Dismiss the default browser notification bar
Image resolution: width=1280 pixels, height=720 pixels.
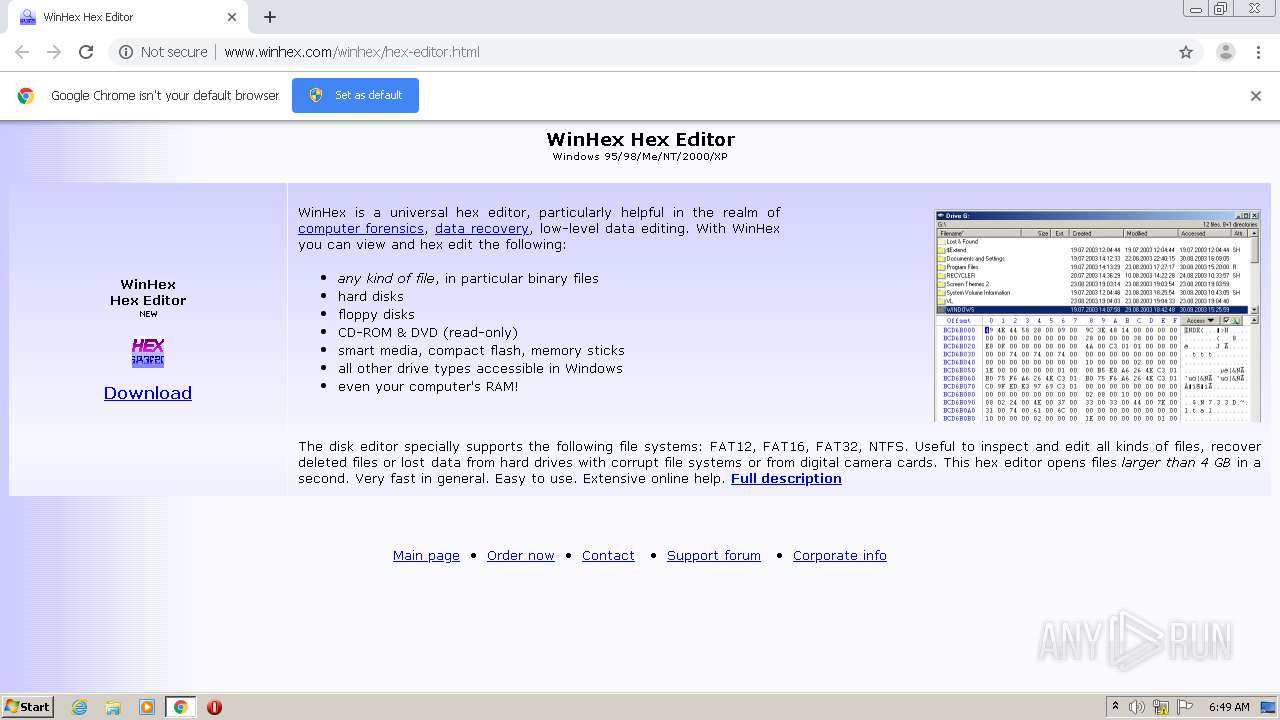coord(1256,96)
